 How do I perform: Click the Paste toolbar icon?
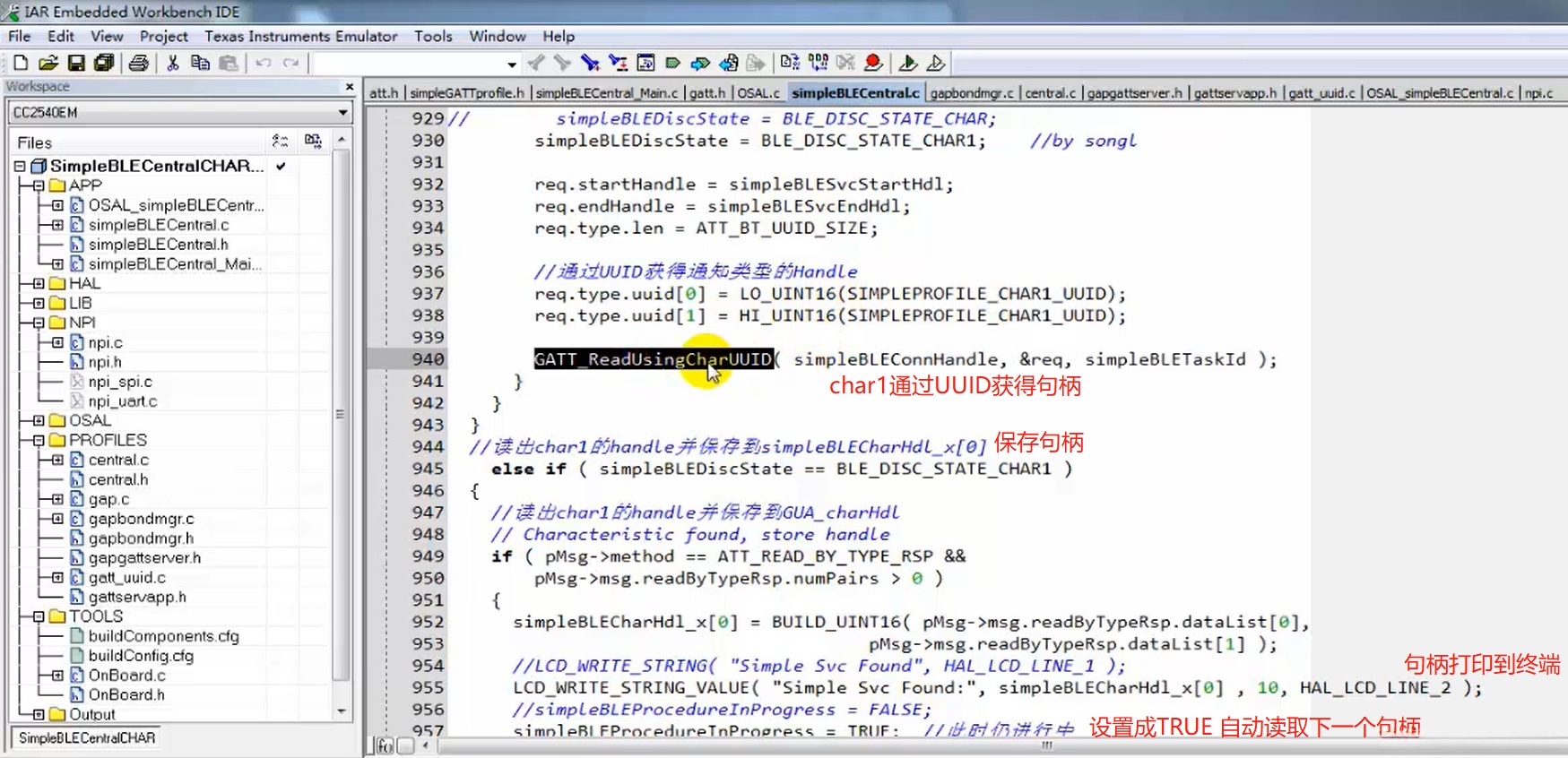230,63
